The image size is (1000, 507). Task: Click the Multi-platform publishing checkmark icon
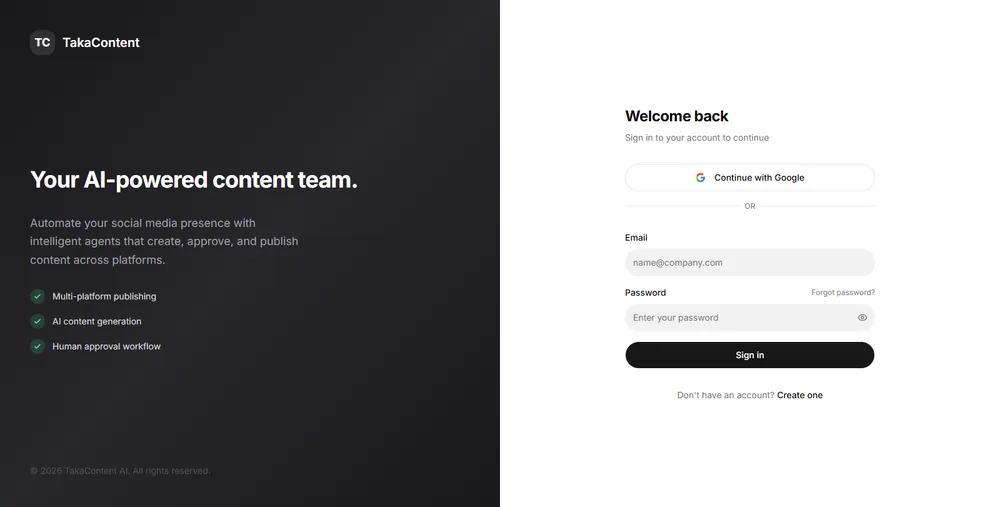pyautogui.click(x=38, y=297)
